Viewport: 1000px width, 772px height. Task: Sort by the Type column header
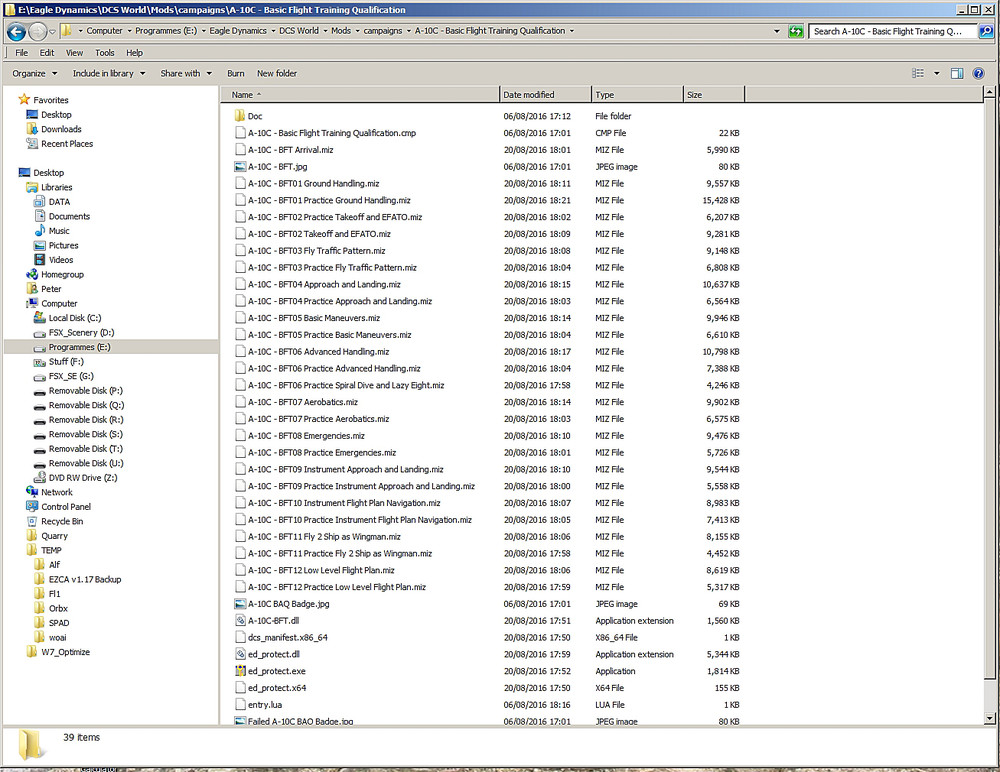click(x=637, y=94)
